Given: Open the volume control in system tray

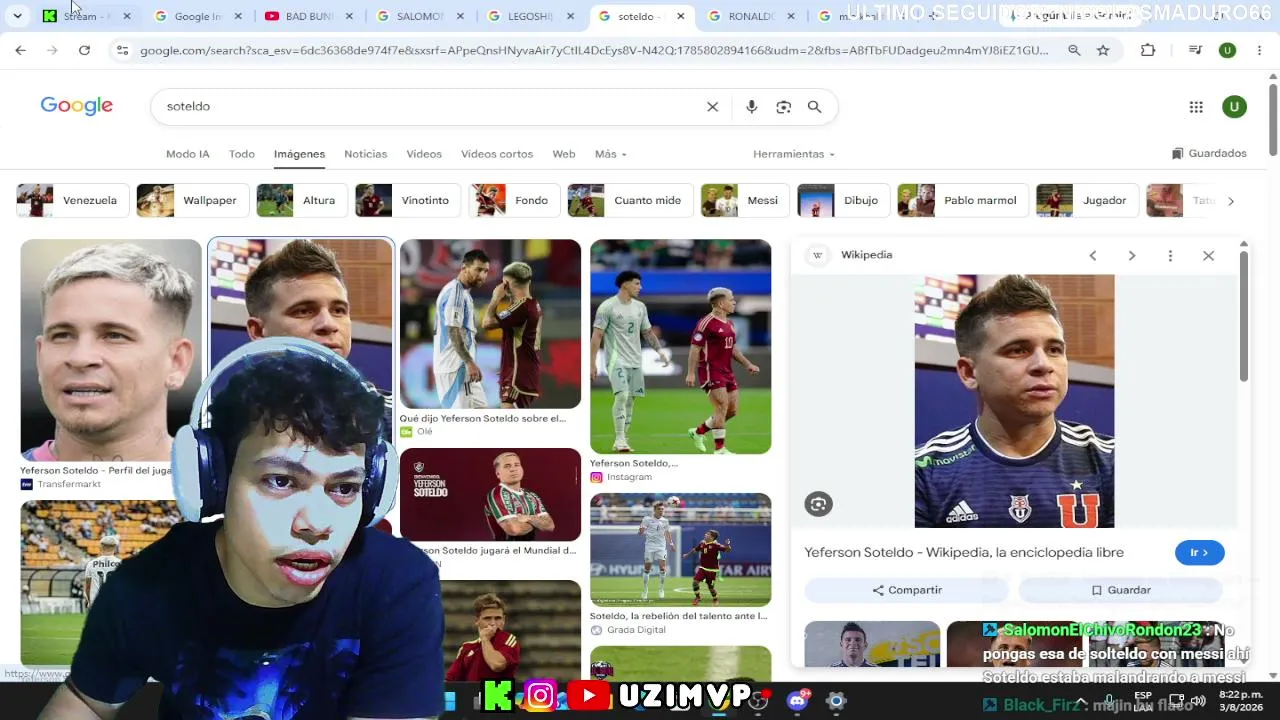Looking at the screenshot, I should click(x=1197, y=700).
